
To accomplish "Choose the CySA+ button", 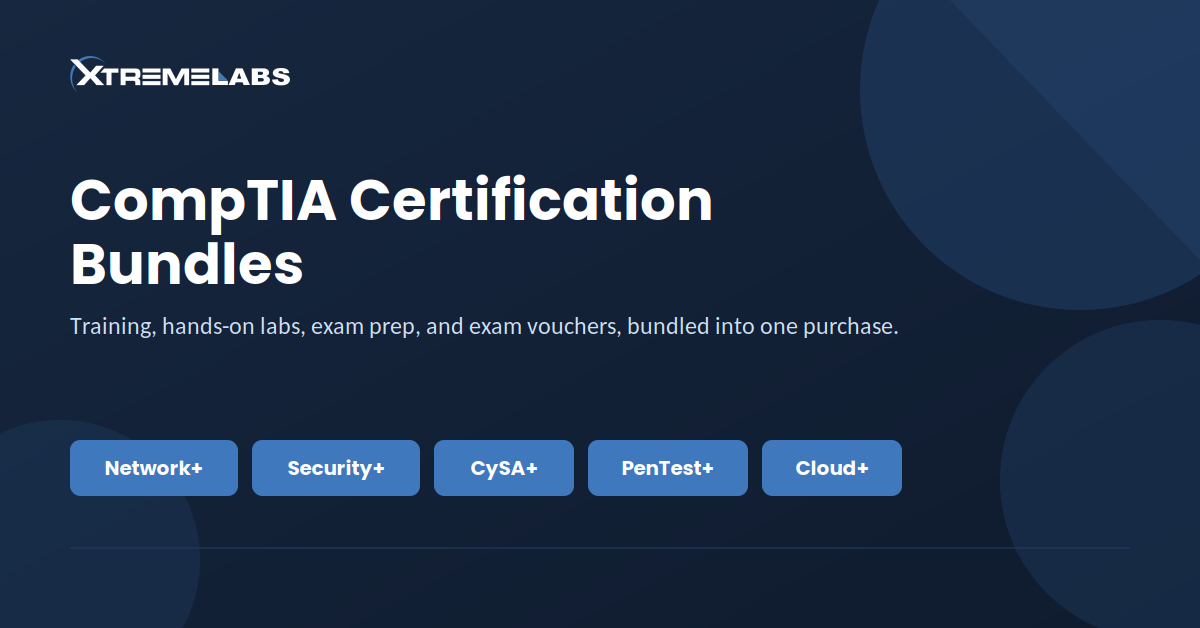I will [x=504, y=468].
